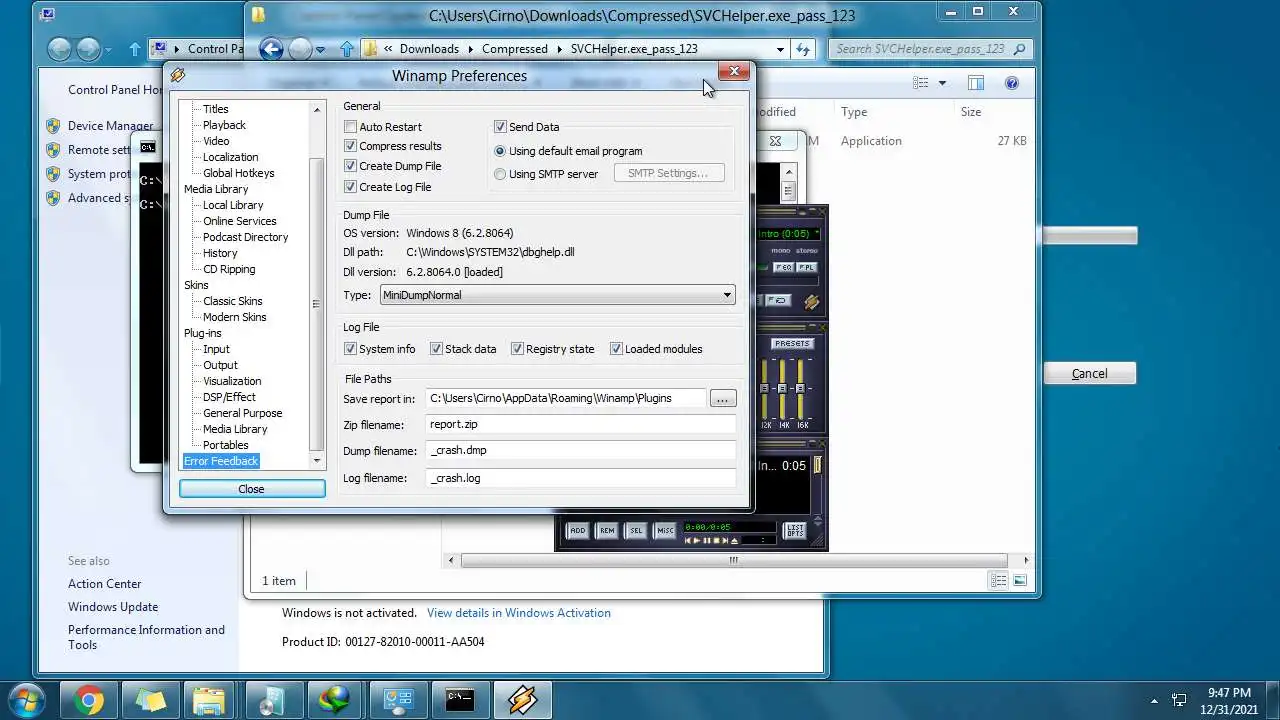
Task: Expand the Downloads breadcrumb arrow
Action: tap(470, 48)
